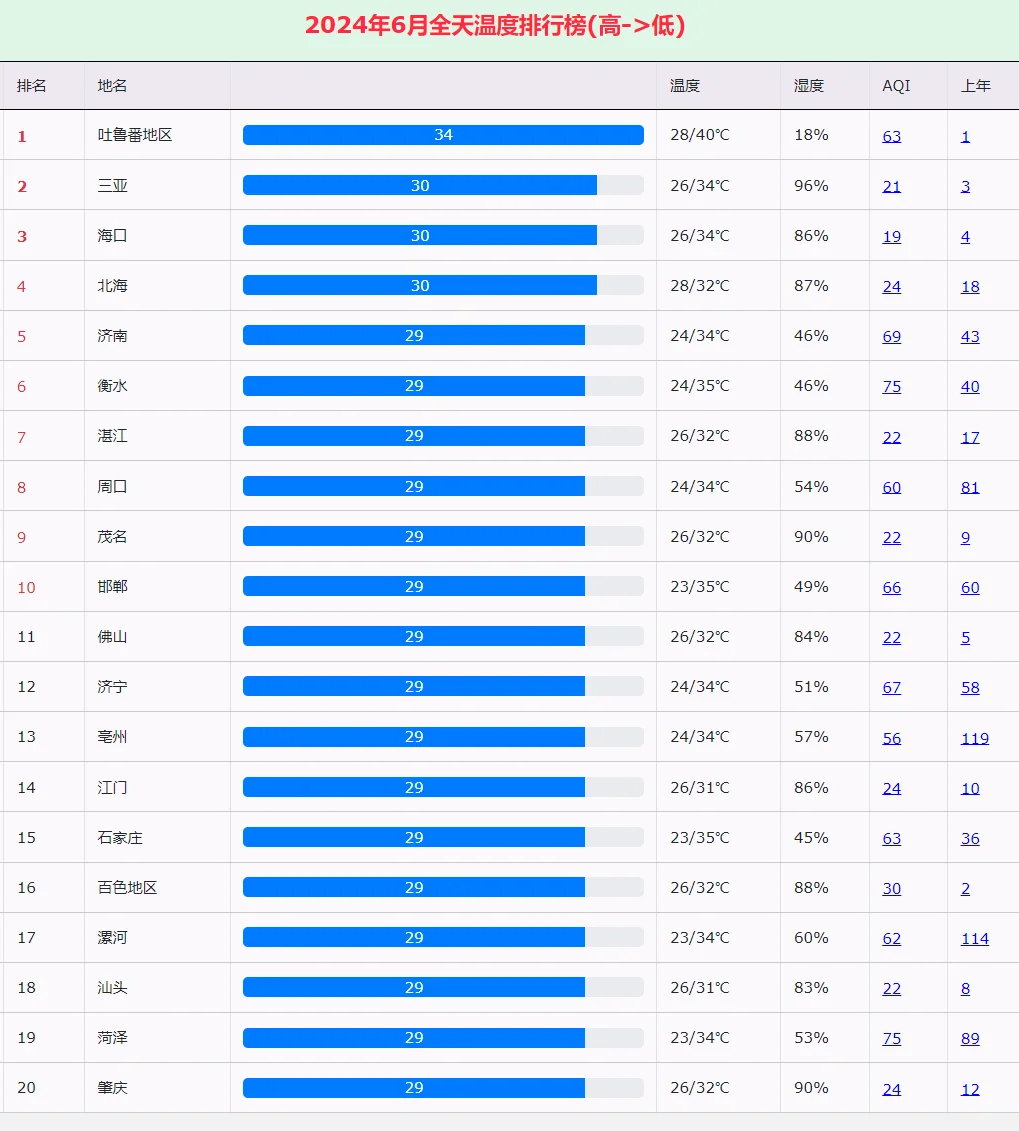This screenshot has width=1019, height=1131.
Task: Open last-year rank 89 for 菏泽
Action: coord(970,1039)
